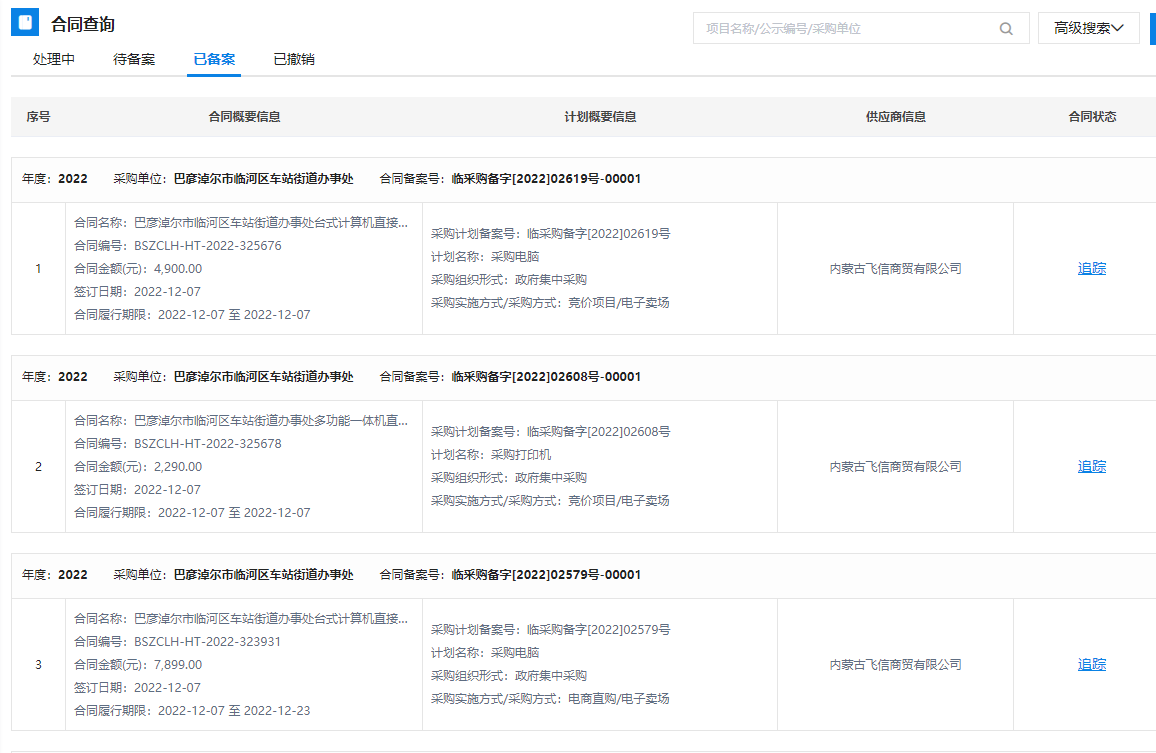1156x753 pixels.
Task: Click the 合同概要信息 column header
Action: pyautogui.click(x=244, y=117)
